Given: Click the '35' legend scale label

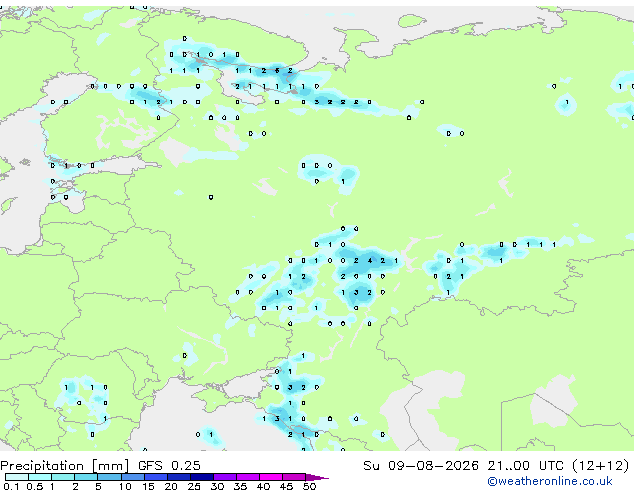Looking at the screenshot, I should pos(240,486).
